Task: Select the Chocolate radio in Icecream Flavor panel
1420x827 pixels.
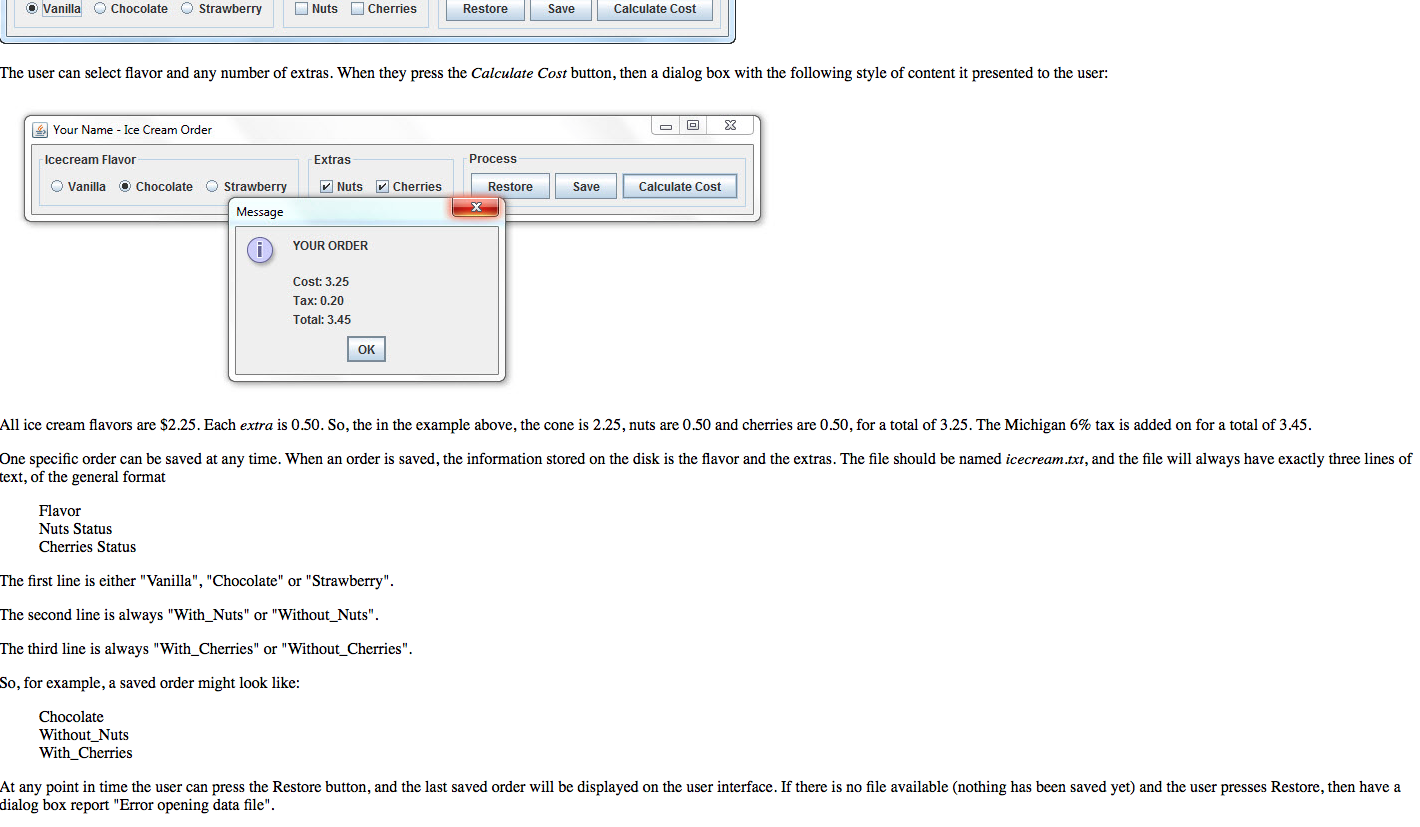Action: tap(124, 186)
